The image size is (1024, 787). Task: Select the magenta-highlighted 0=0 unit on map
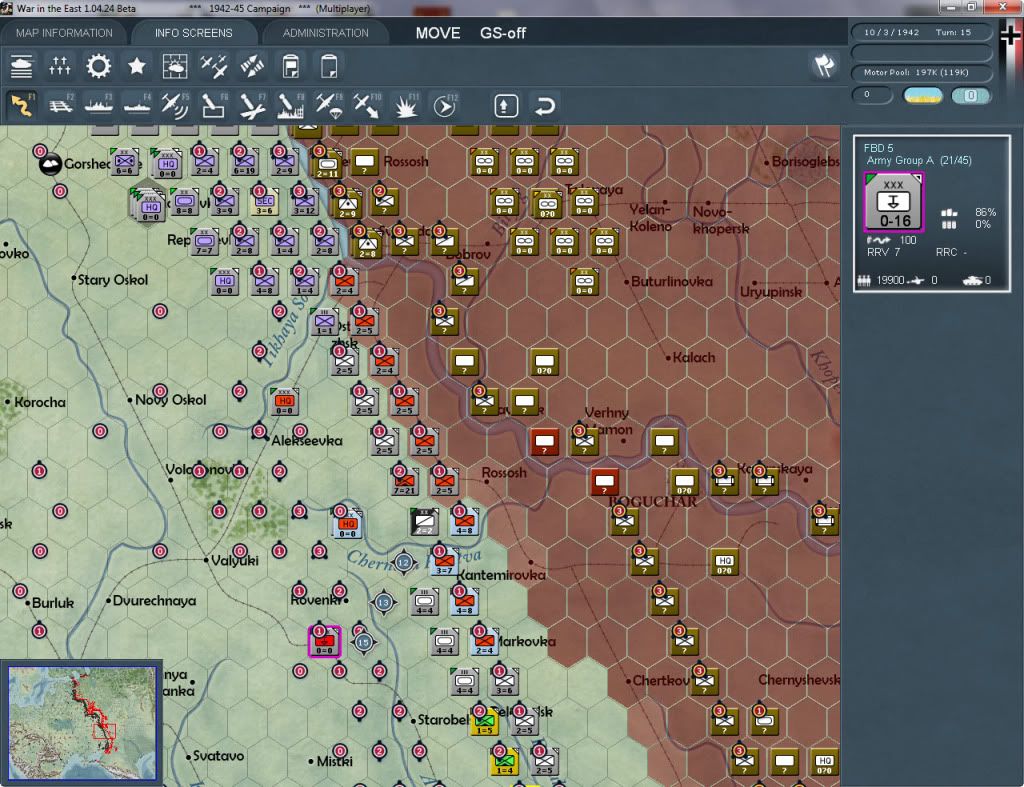tap(325, 642)
